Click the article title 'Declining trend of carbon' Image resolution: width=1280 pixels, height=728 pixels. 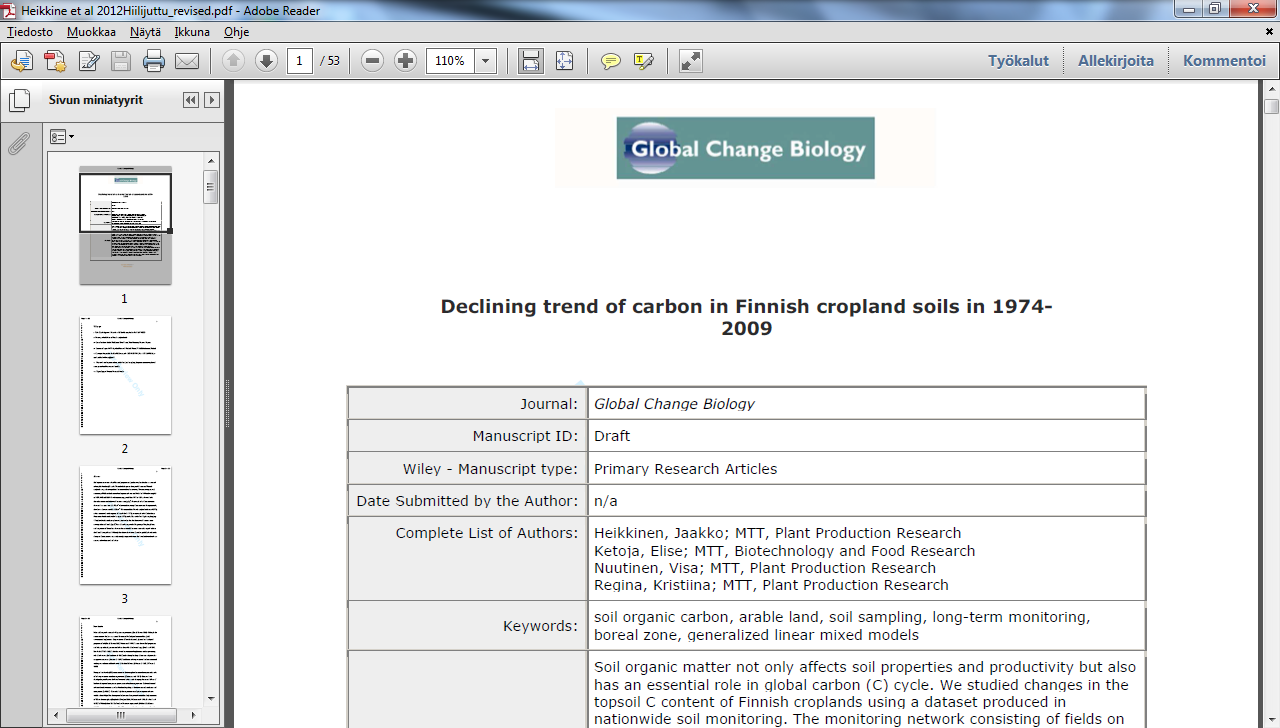point(746,318)
